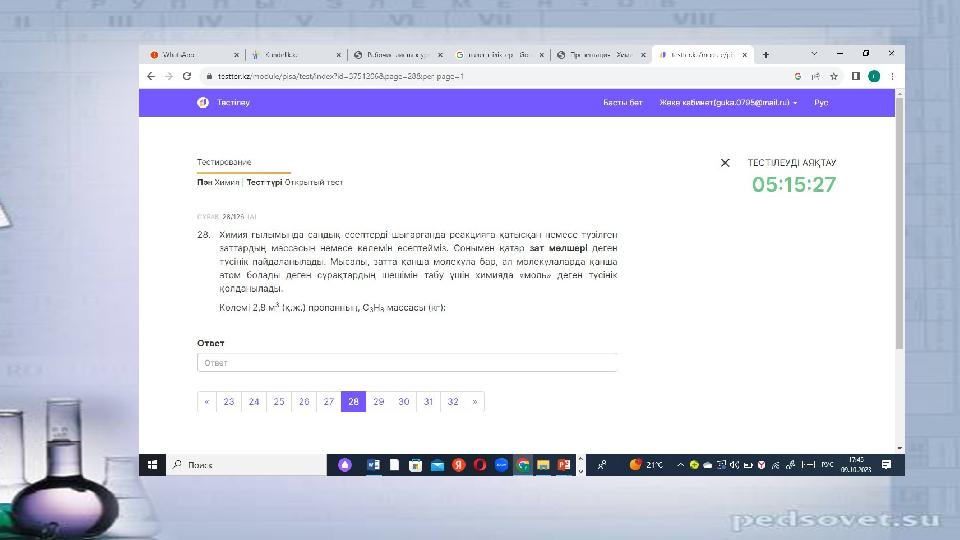960x540 pixels.
Task: Go to question 25
Action: tap(279, 402)
